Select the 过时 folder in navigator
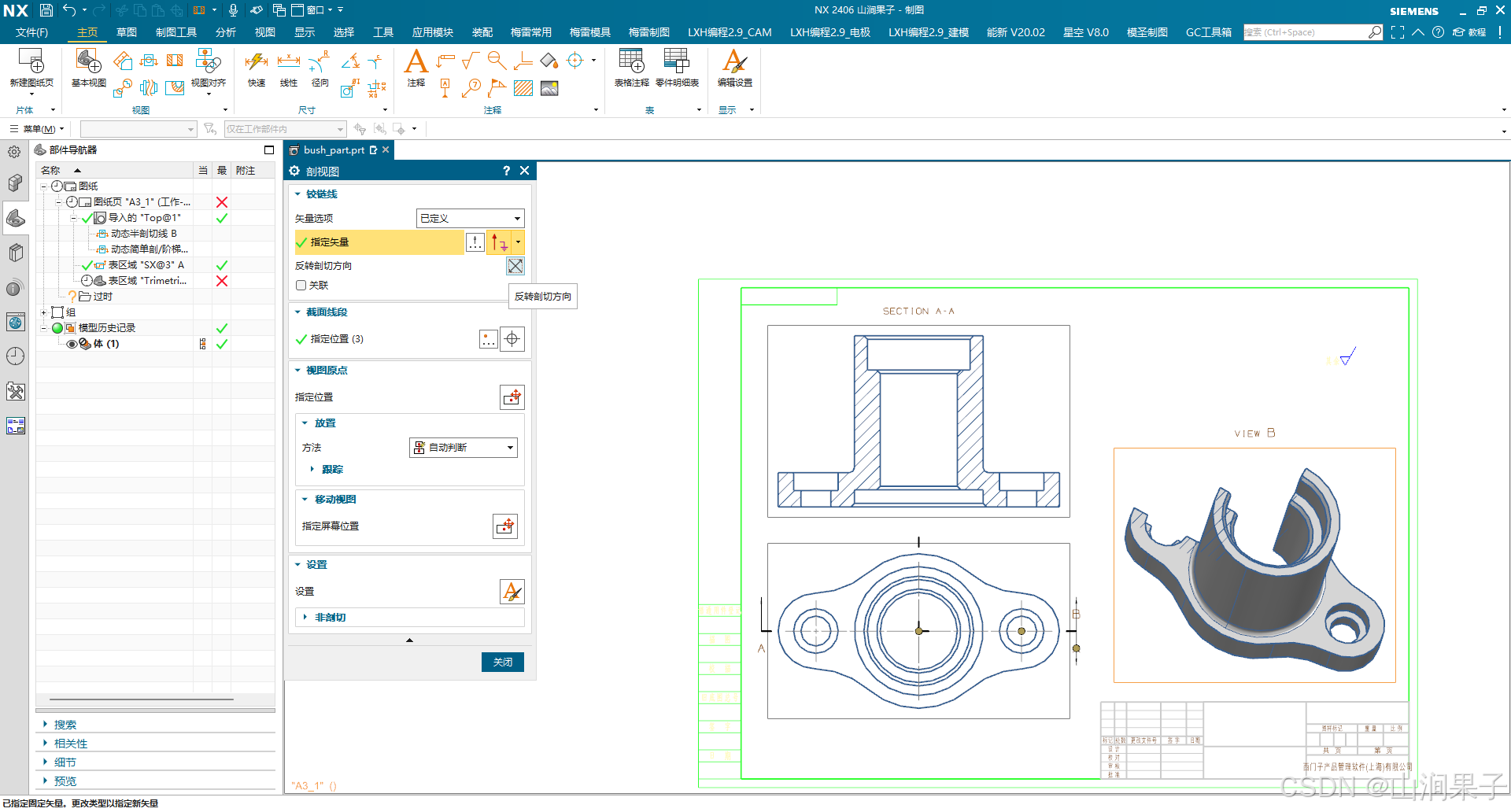The height and width of the screenshot is (812, 1511). tap(96, 297)
